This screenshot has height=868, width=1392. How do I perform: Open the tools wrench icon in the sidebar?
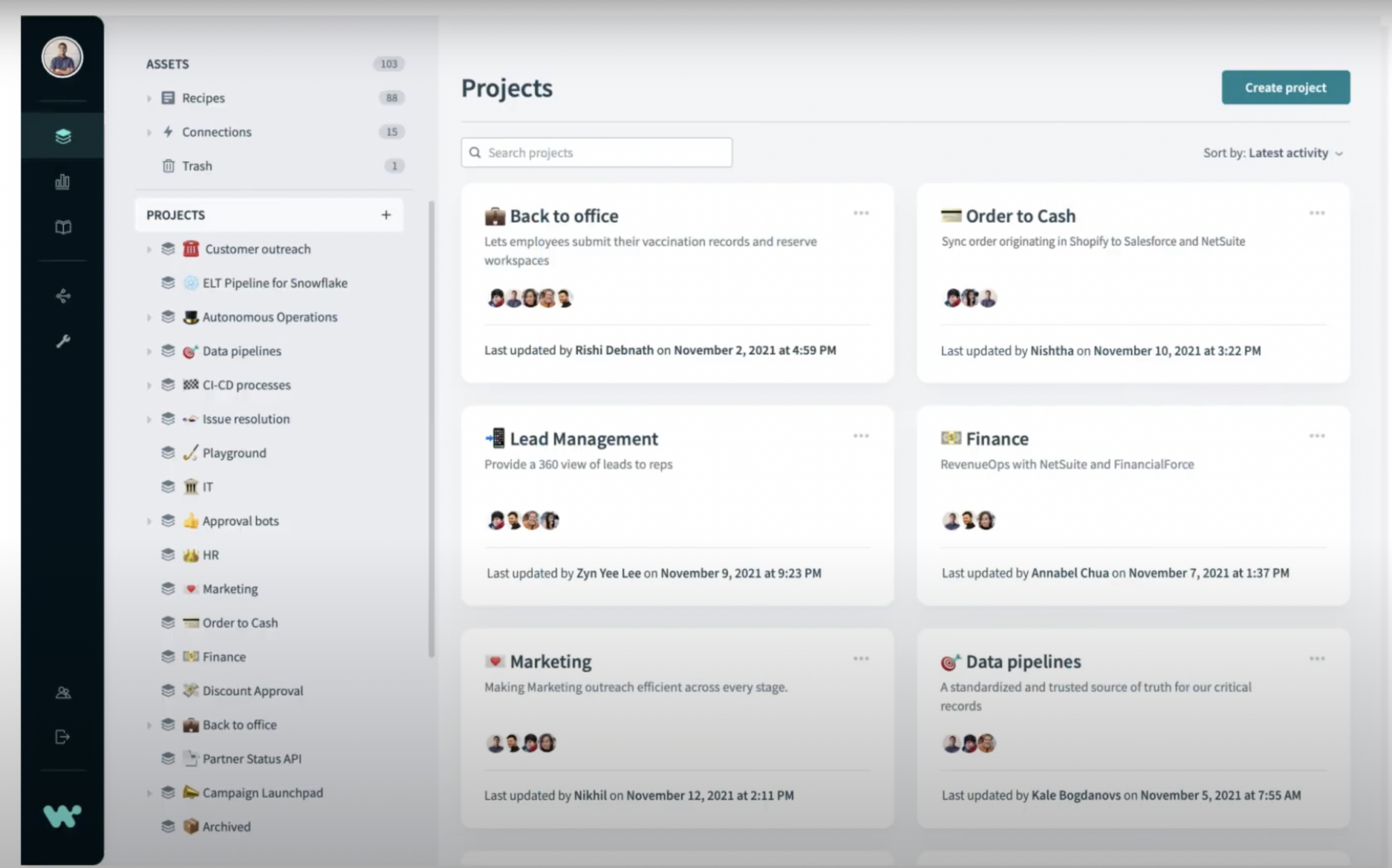point(62,341)
